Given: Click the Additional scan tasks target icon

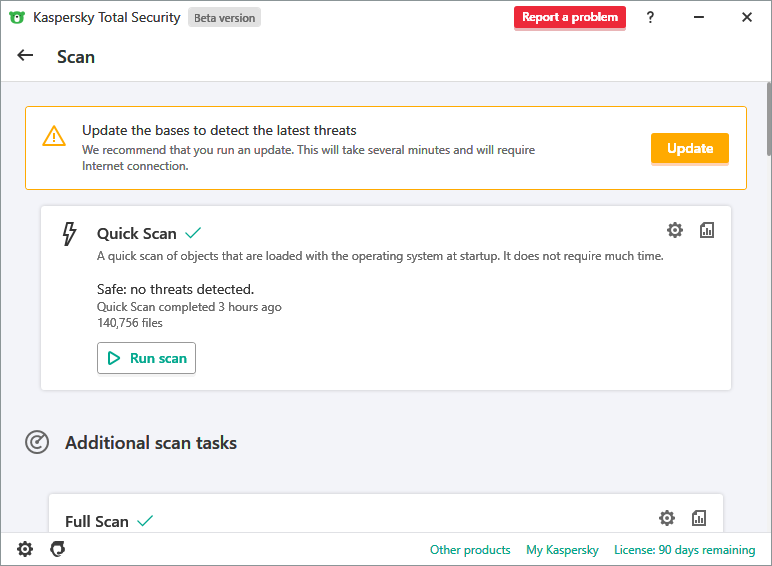Looking at the screenshot, I should 37,442.
